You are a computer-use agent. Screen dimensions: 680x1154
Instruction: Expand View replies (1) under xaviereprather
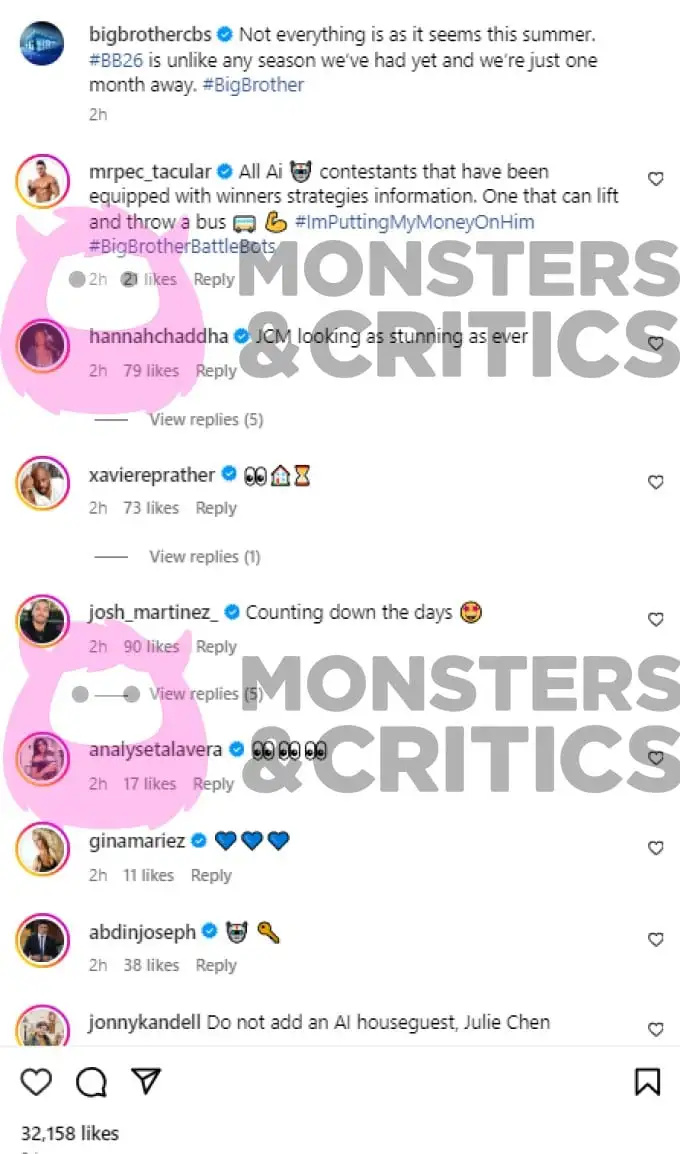coord(205,556)
